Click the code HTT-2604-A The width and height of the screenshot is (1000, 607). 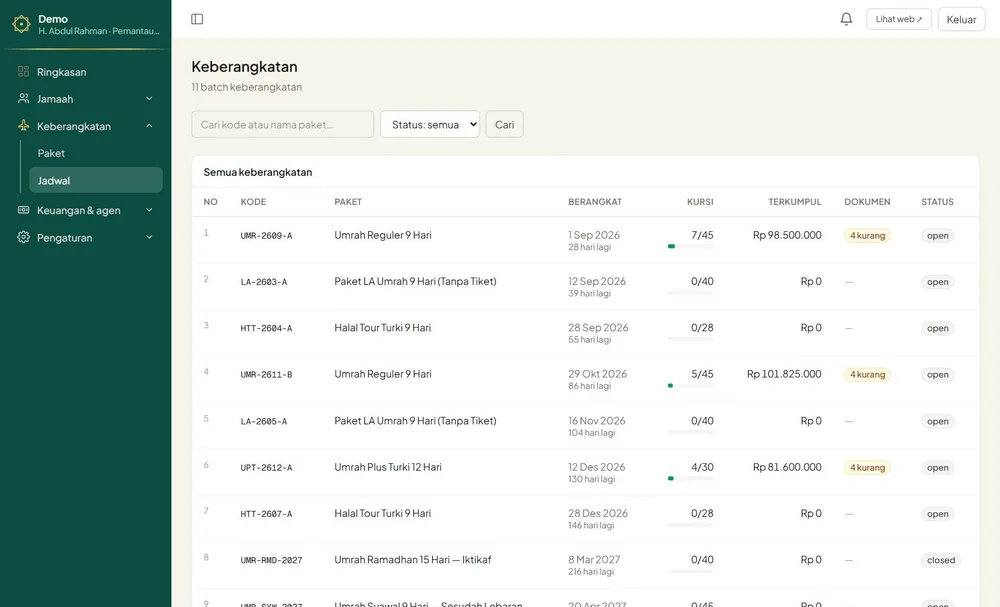(266, 328)
